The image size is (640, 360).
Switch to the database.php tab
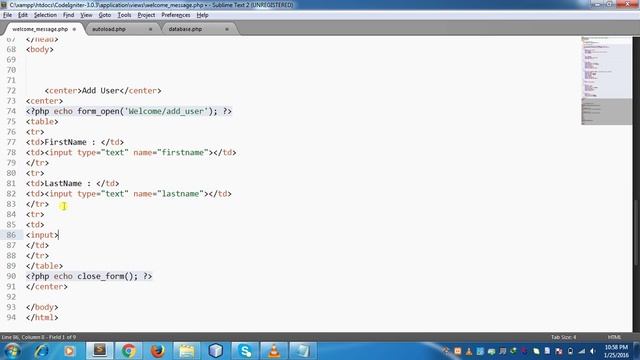[185, 29]
